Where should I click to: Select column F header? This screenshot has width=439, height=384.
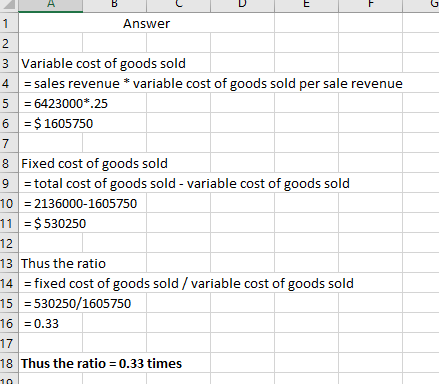(370, 6)
